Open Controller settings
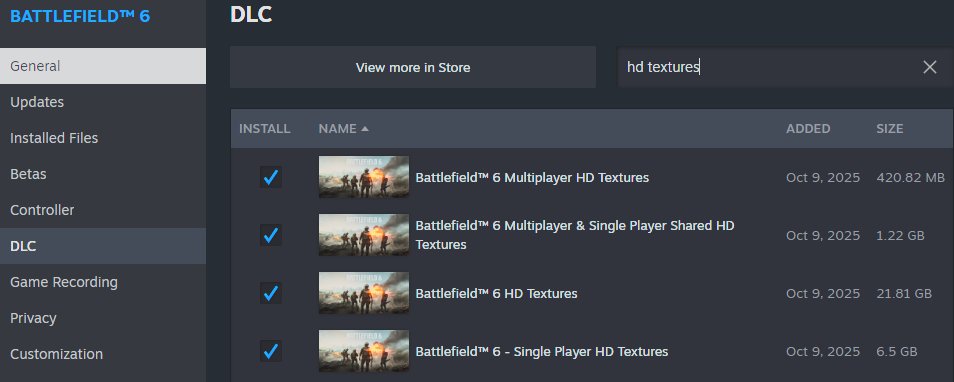Image resolution: width=954 pixels, height=382 pixels. (103, 210)
